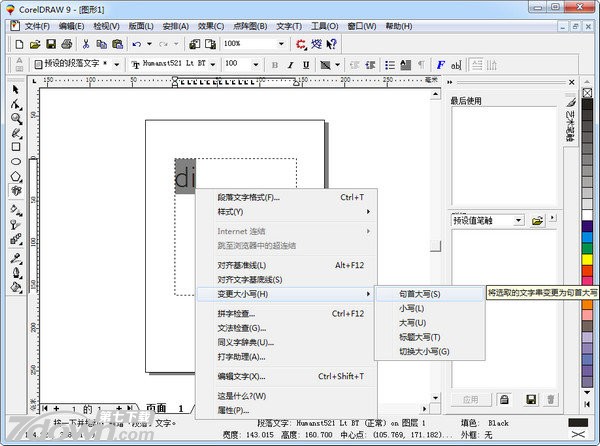Select the Pick arrow tool
The height and width of the screenshot is (446, 600).
pyautogui.click(x=16, y=91)
